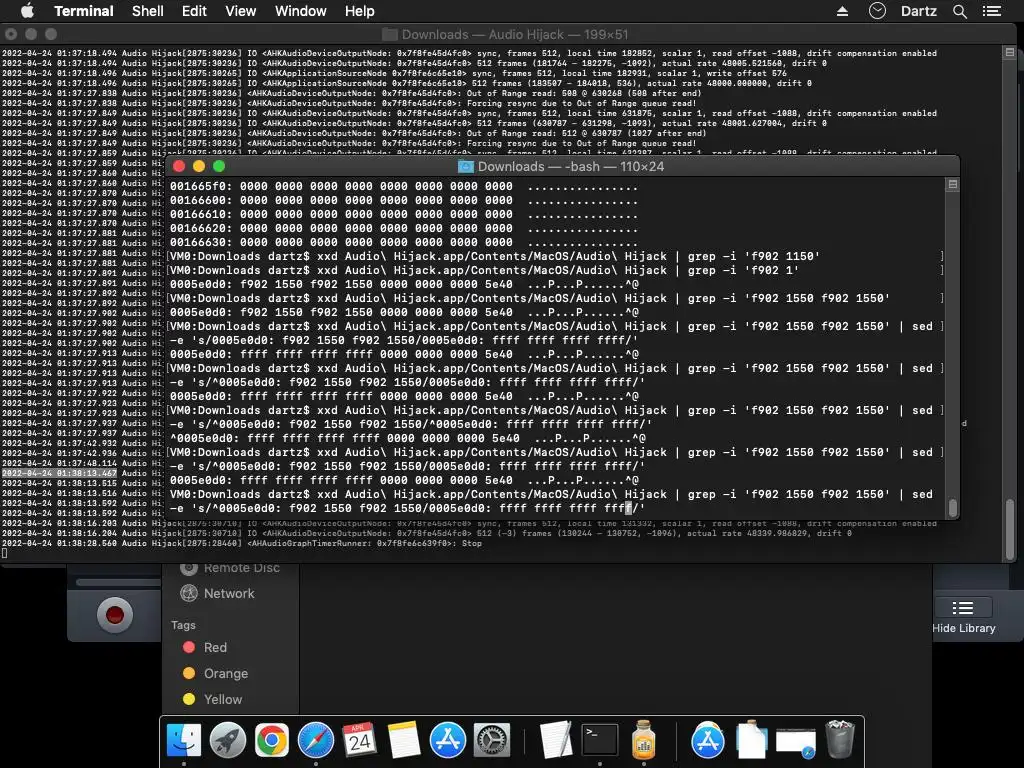Click the Tags heading in Finder sidebar

(x=184, y=625)
